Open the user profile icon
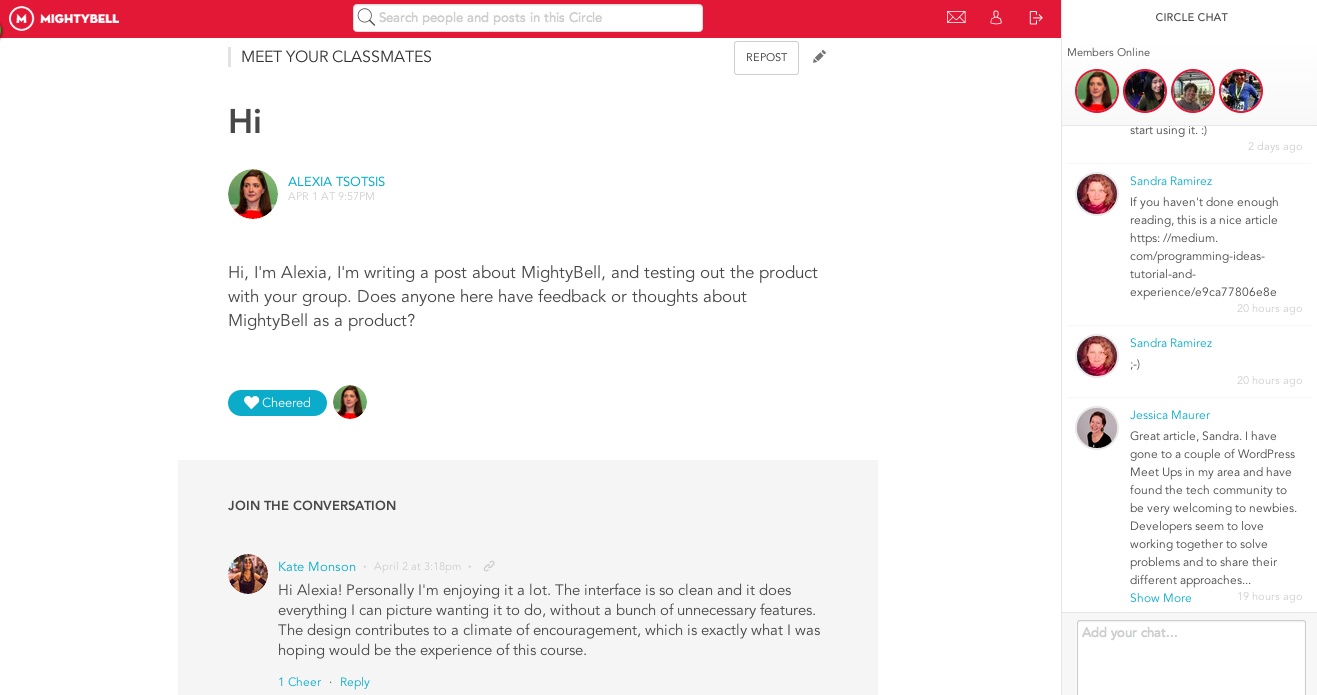This screenshot has height=695, width=1317. coord(996,17)
